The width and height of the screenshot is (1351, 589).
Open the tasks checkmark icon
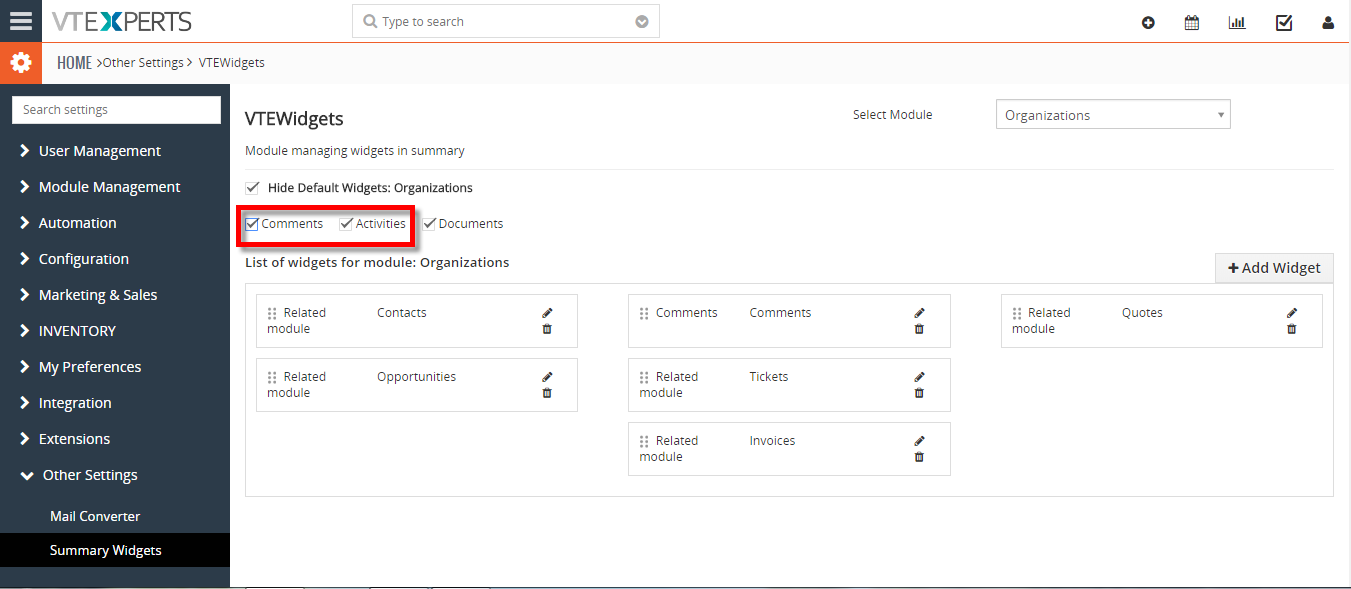coord(1284,23)
